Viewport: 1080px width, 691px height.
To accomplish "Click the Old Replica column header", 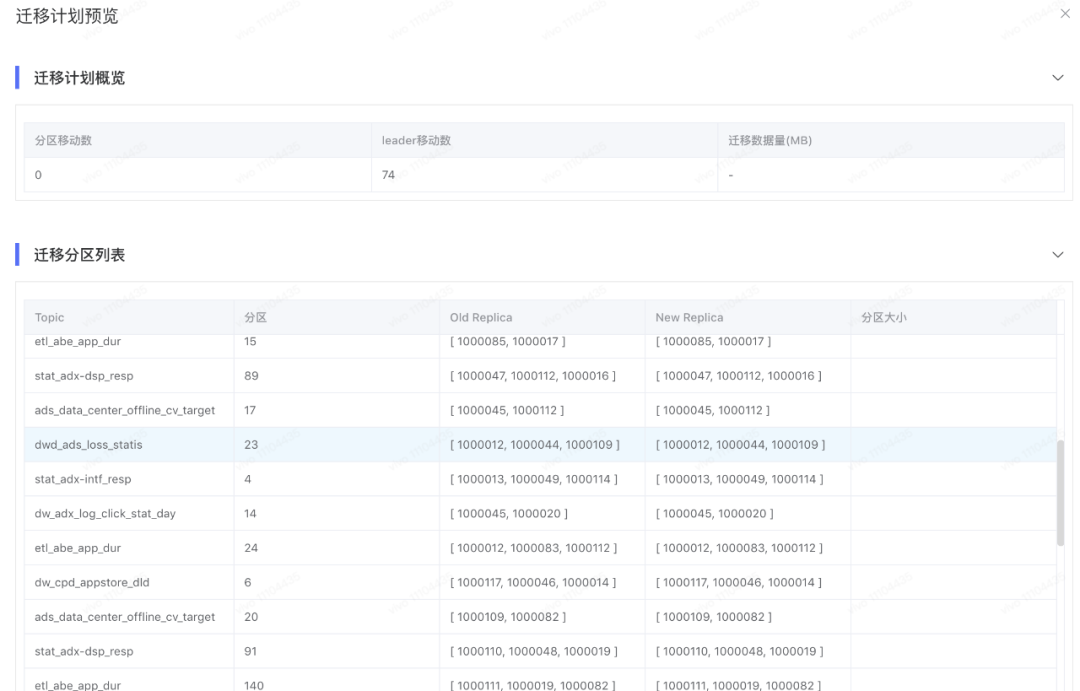I will [481, 317].
